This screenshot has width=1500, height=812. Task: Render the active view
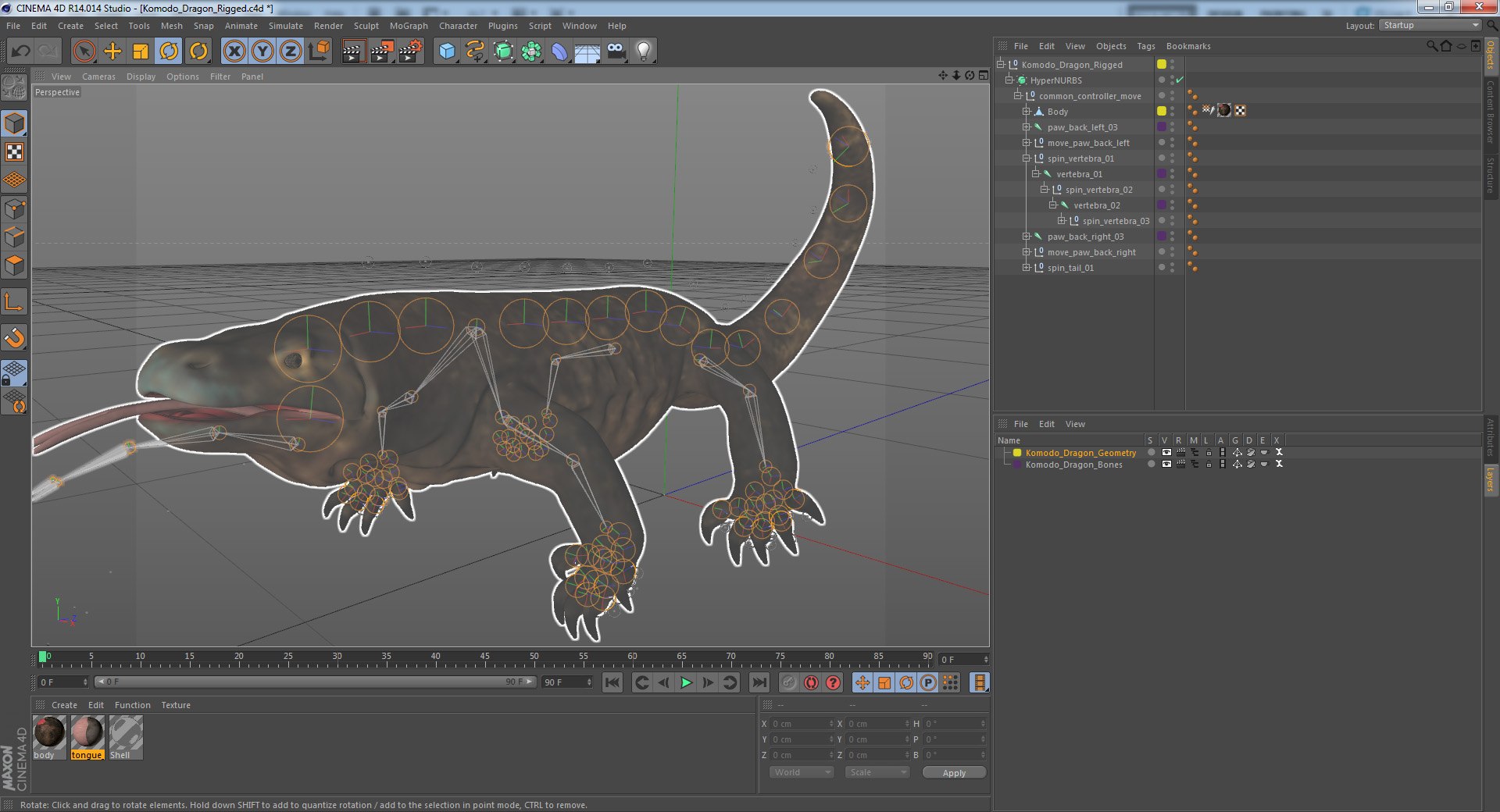point(354,52)
